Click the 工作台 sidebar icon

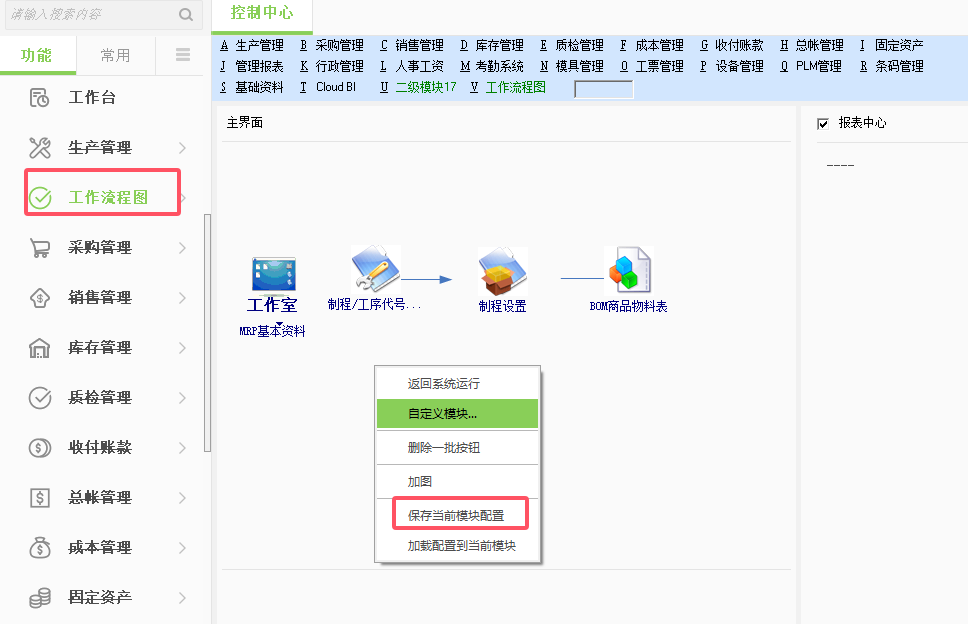pyautogui.click(x=40, y=98)
